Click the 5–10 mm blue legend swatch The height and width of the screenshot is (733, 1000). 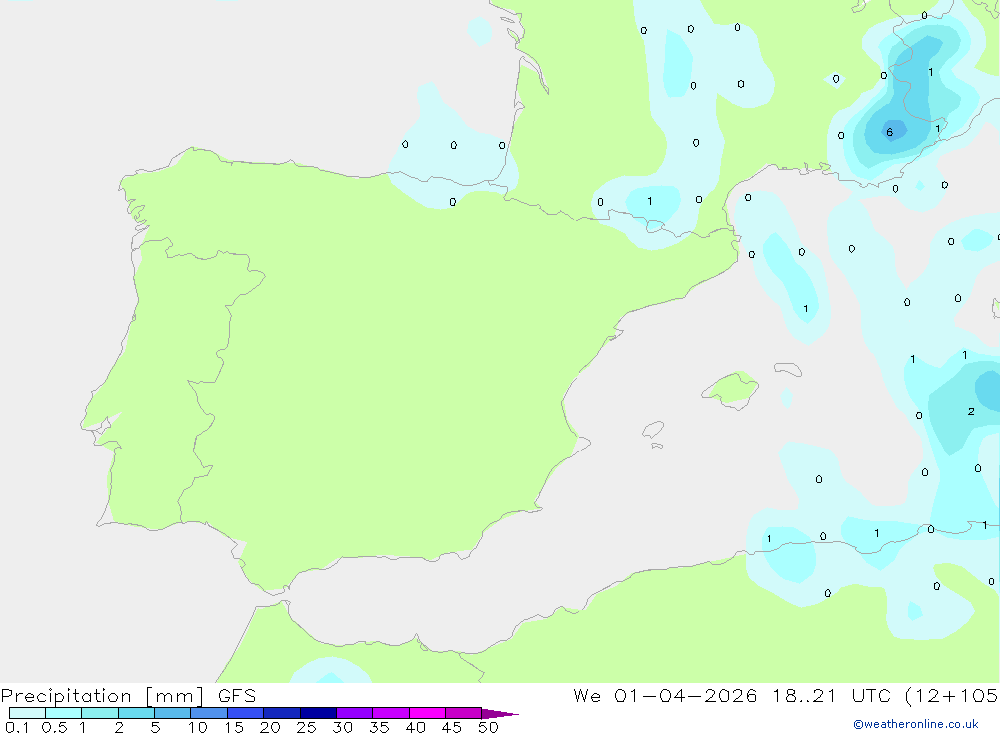click(172, 713)
